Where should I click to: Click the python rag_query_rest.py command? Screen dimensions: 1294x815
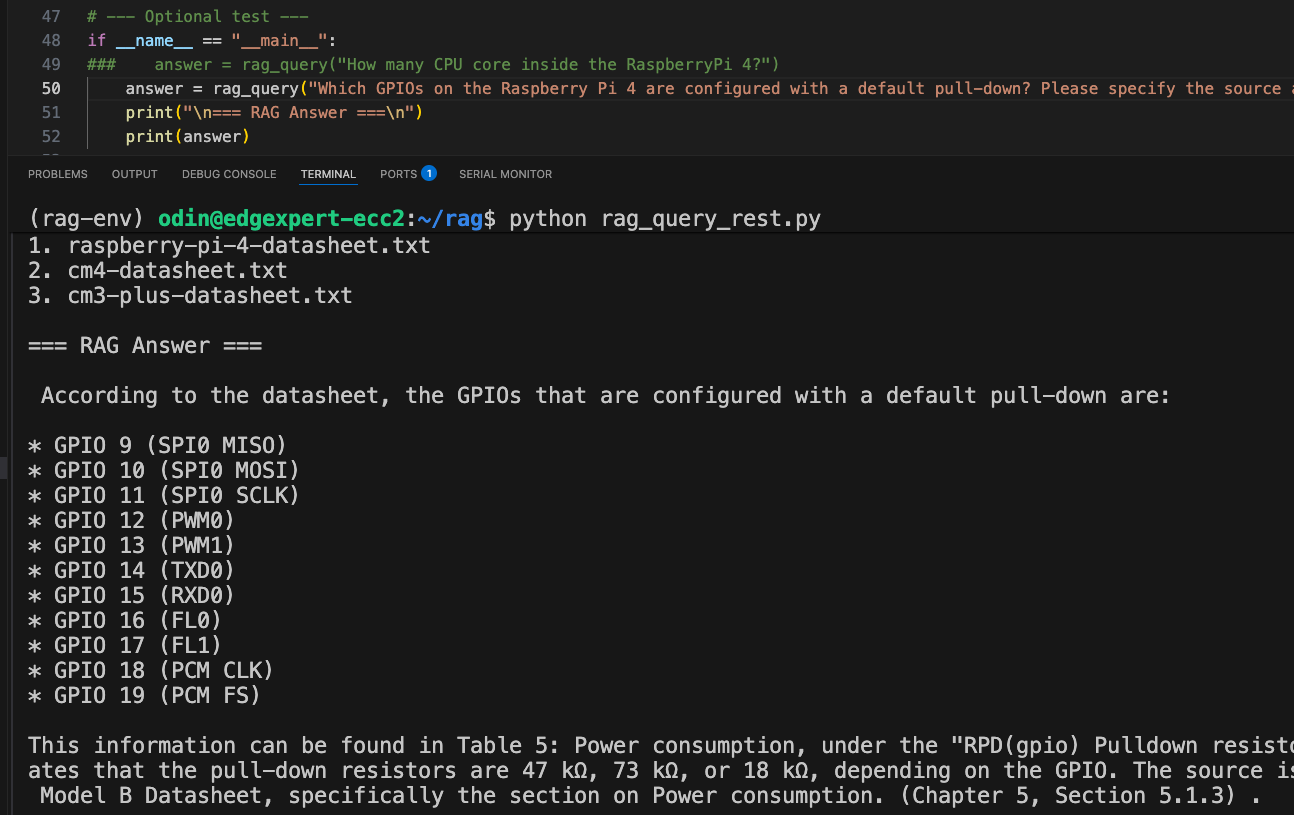click(x=664, y=219)
